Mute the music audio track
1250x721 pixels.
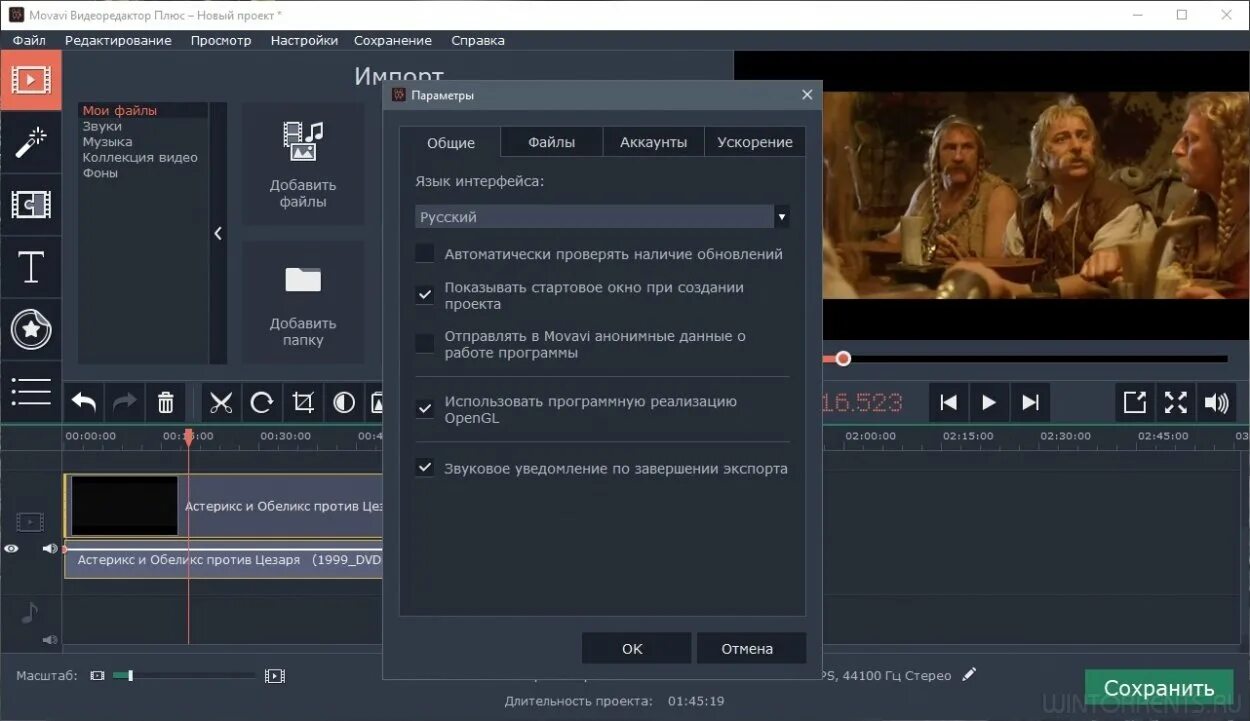(50, 639)
